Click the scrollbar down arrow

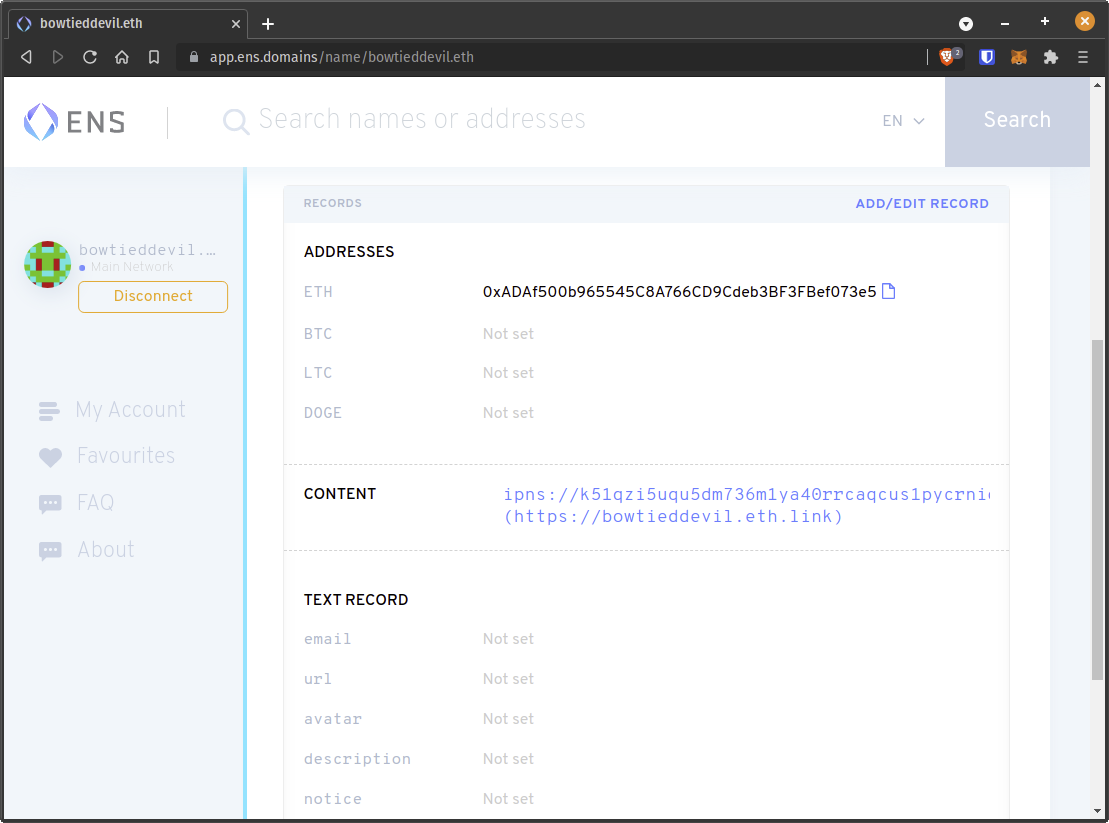pyautogui.click(x=1097, y=811)
